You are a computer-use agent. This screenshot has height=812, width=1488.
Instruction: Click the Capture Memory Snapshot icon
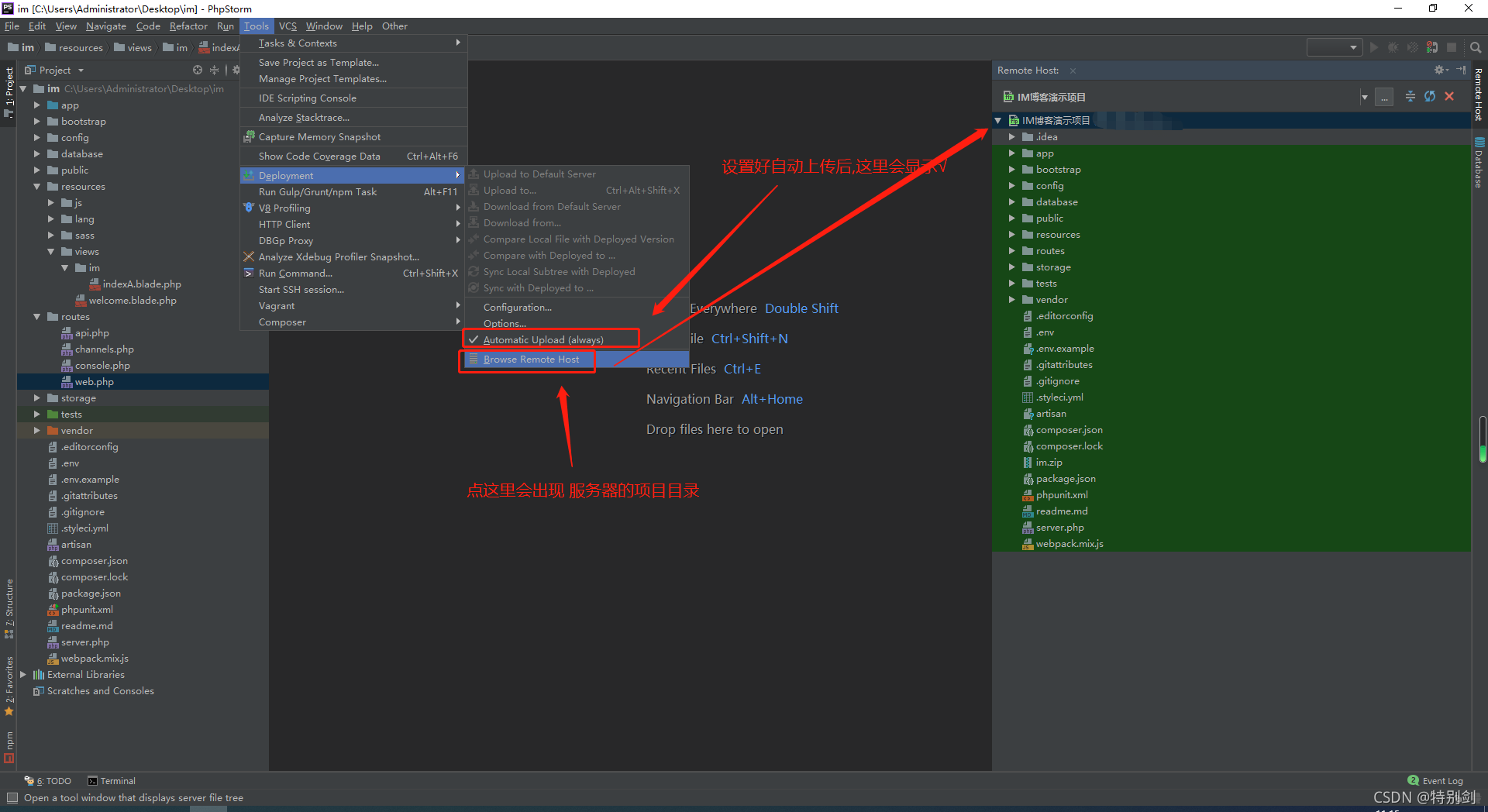[x=249, y=136]
